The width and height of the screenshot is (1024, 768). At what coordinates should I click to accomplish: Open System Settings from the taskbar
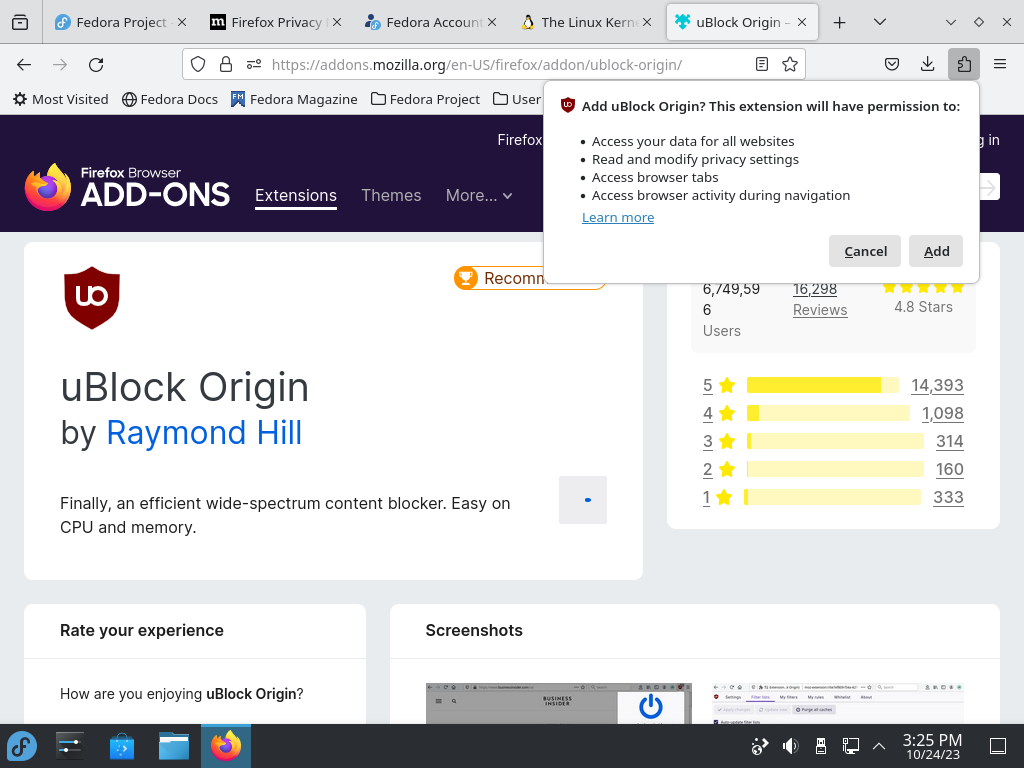(70, 746)
